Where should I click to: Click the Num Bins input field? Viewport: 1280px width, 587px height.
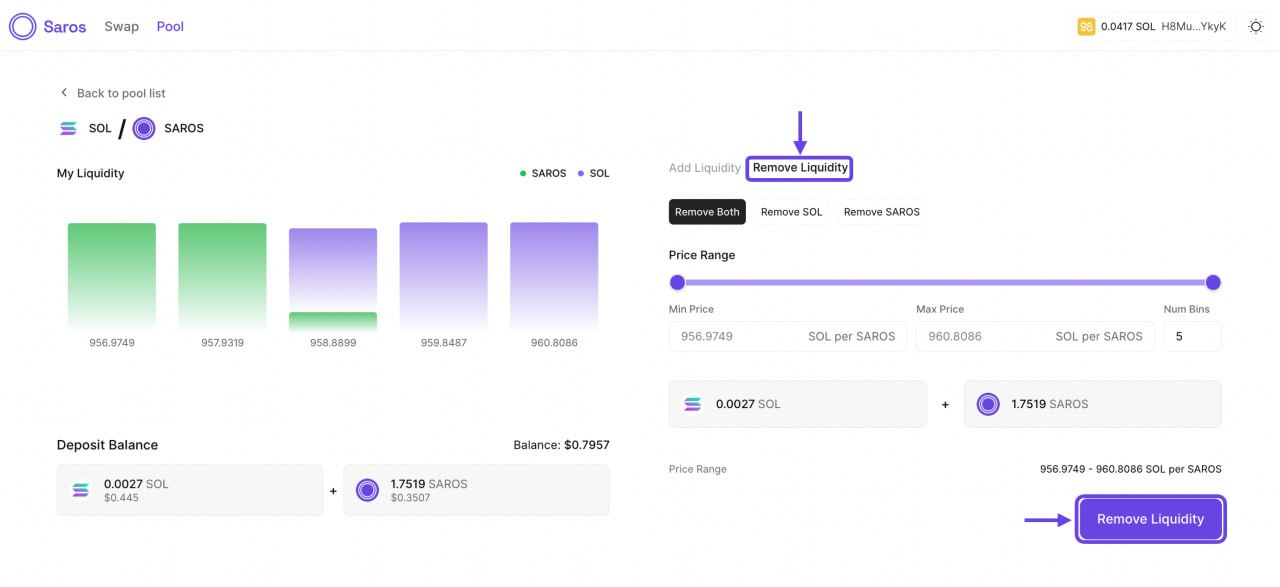pyautogui.click(x=1192, y=337)
